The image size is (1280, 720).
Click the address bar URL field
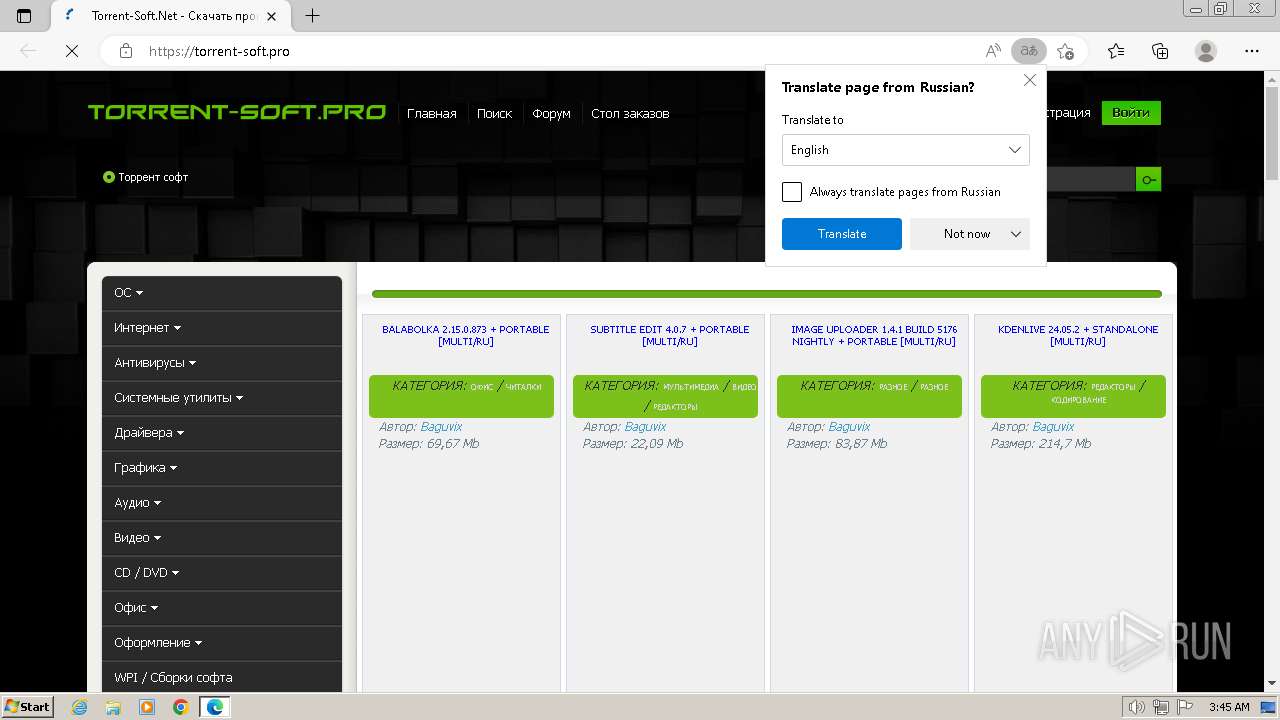560,51
